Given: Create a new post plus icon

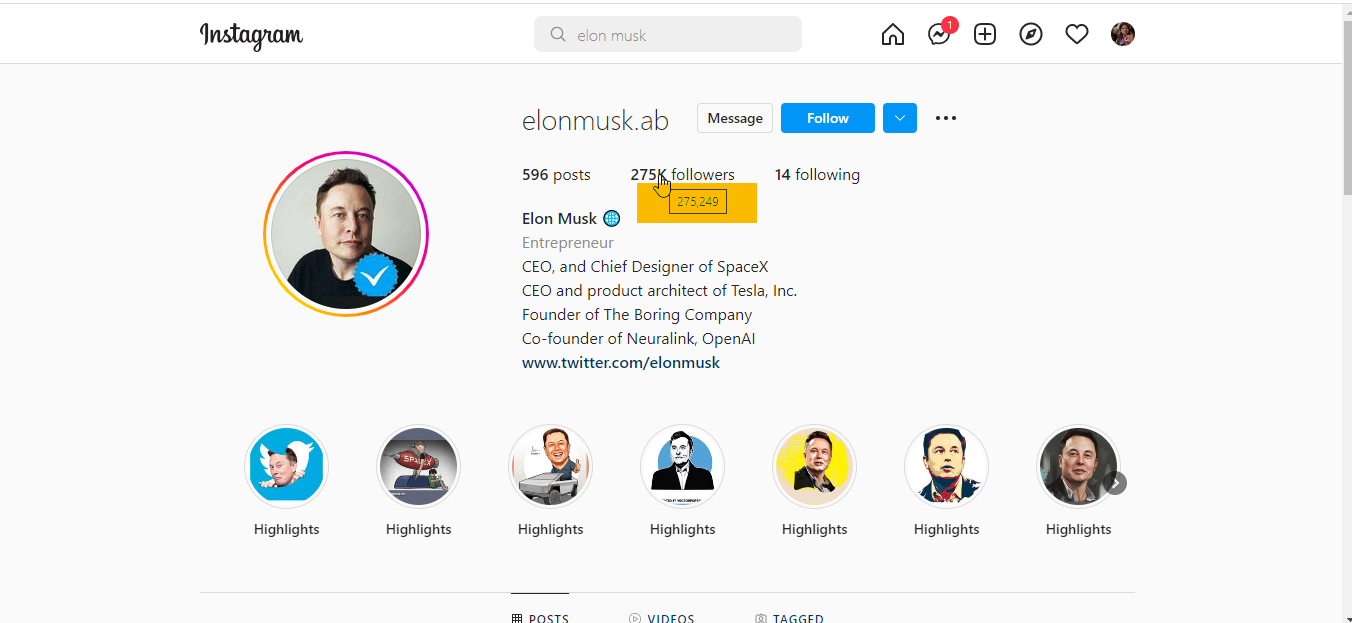Looking at the screenshot, I should click(x=985, y=35).
